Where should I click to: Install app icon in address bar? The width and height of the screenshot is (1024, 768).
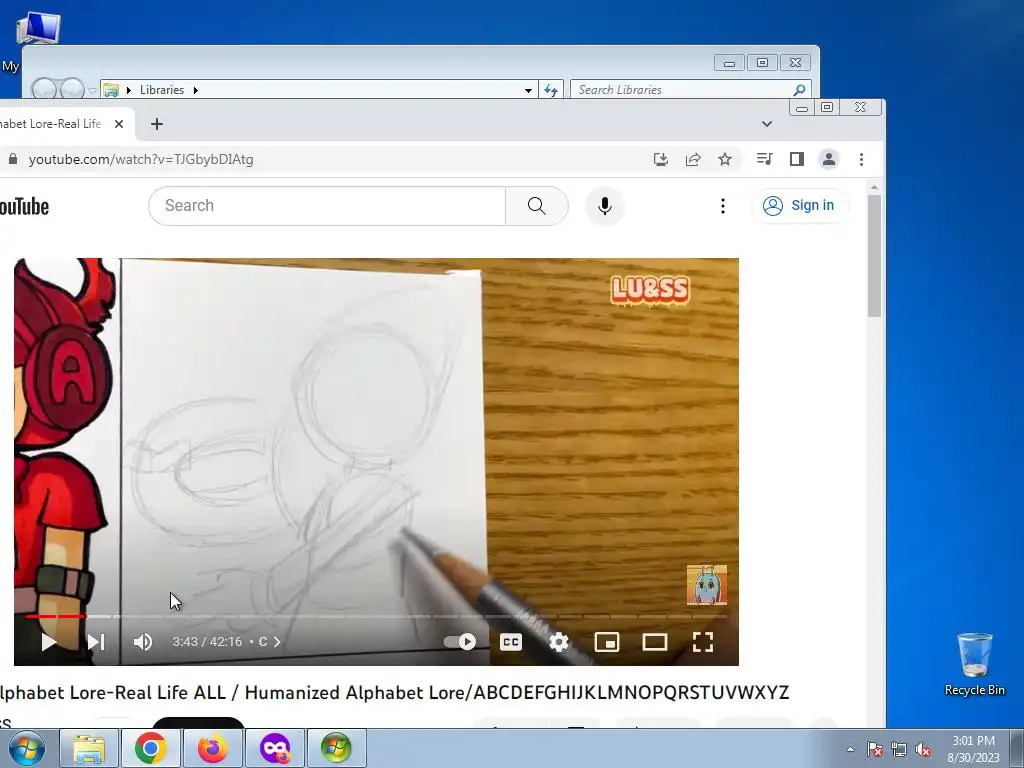point(660,159)
